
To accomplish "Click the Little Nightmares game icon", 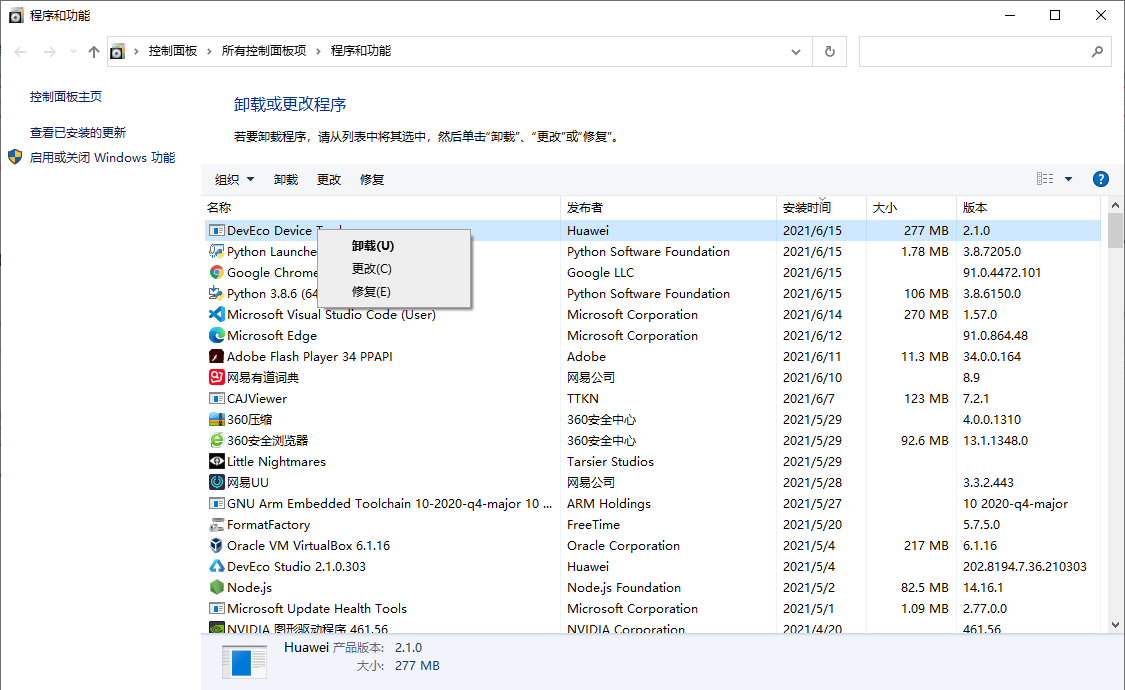I will coord(216,461).
